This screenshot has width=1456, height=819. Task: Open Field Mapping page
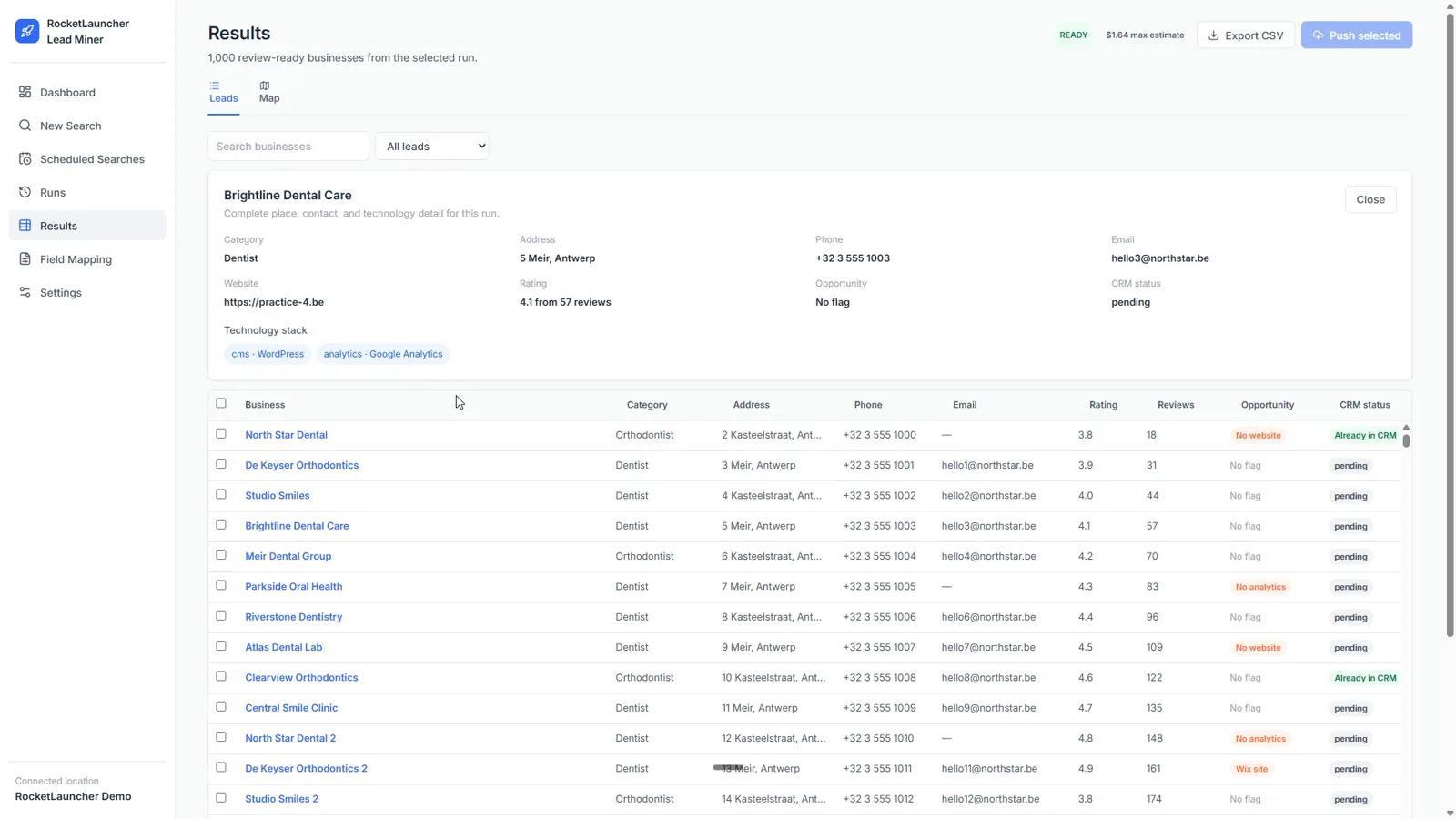pos(87,259)
